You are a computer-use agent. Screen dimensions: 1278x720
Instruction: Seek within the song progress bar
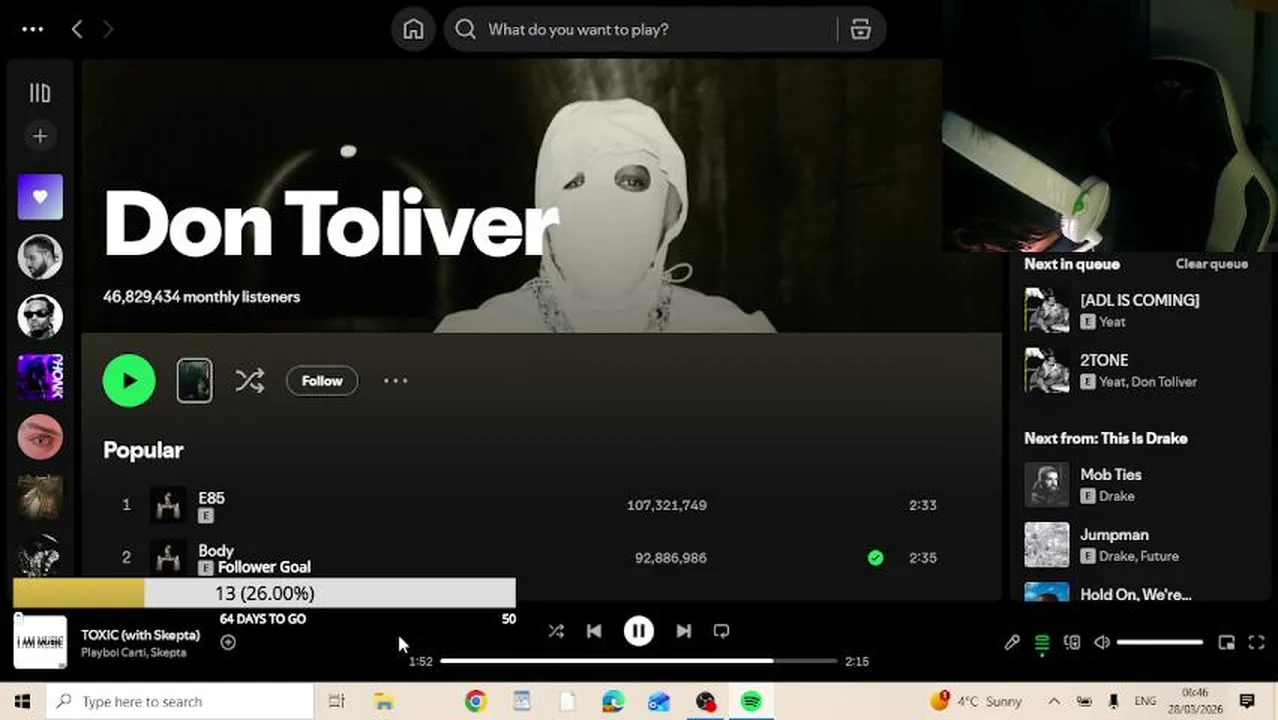tap(638, 661)
